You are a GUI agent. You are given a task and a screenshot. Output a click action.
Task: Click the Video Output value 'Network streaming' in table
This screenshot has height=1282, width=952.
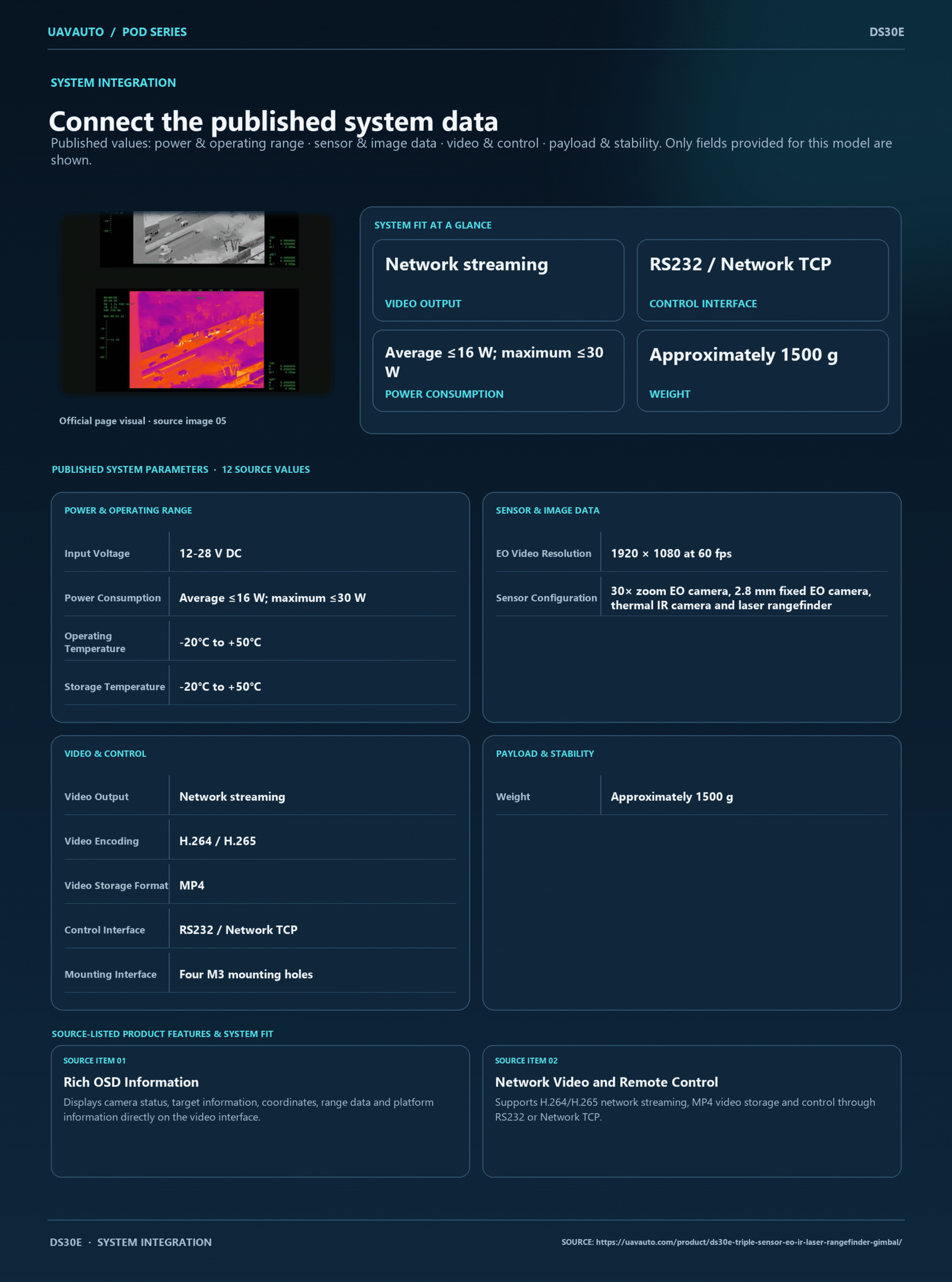tap(232, 797)
